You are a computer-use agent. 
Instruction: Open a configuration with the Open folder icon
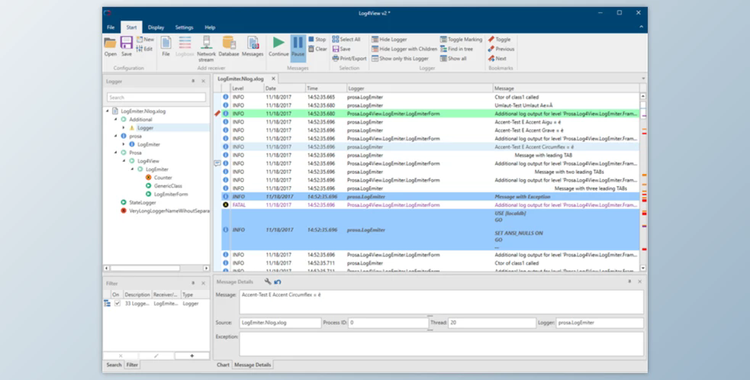(110, 46)
